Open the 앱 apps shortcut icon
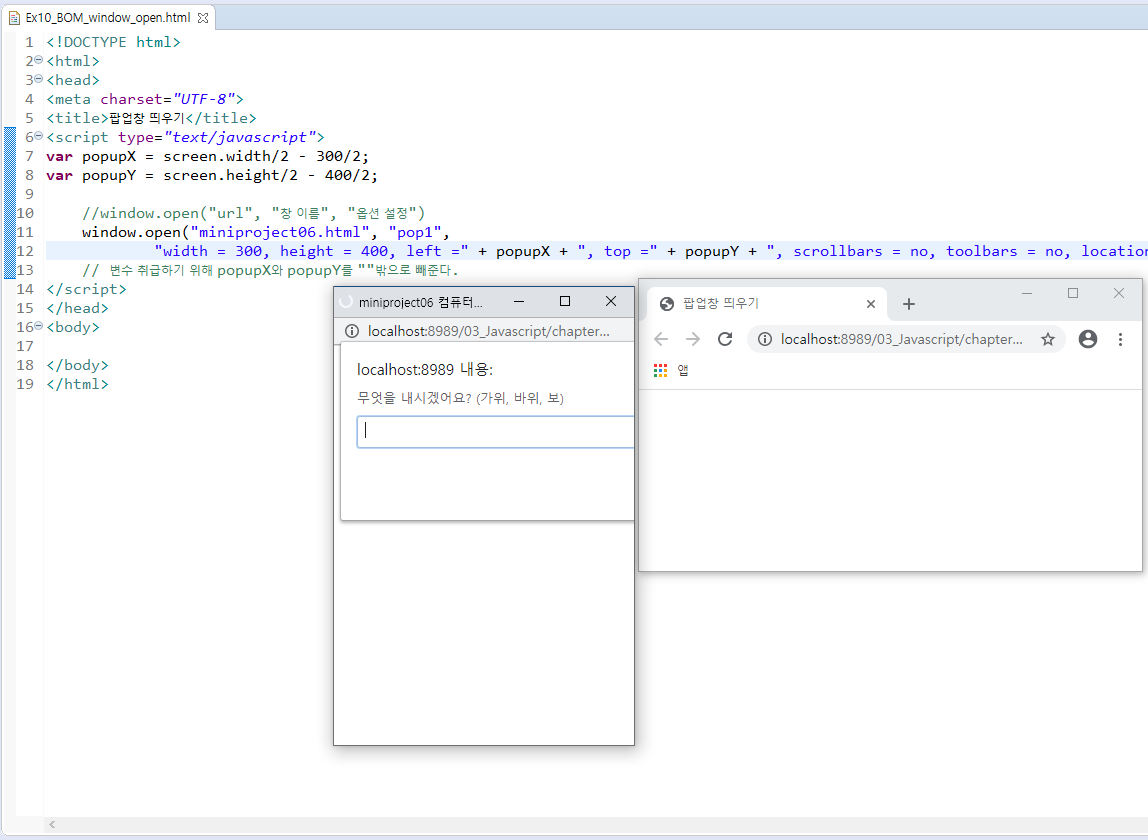This screenshot has height=840, width=1148. 660,371
